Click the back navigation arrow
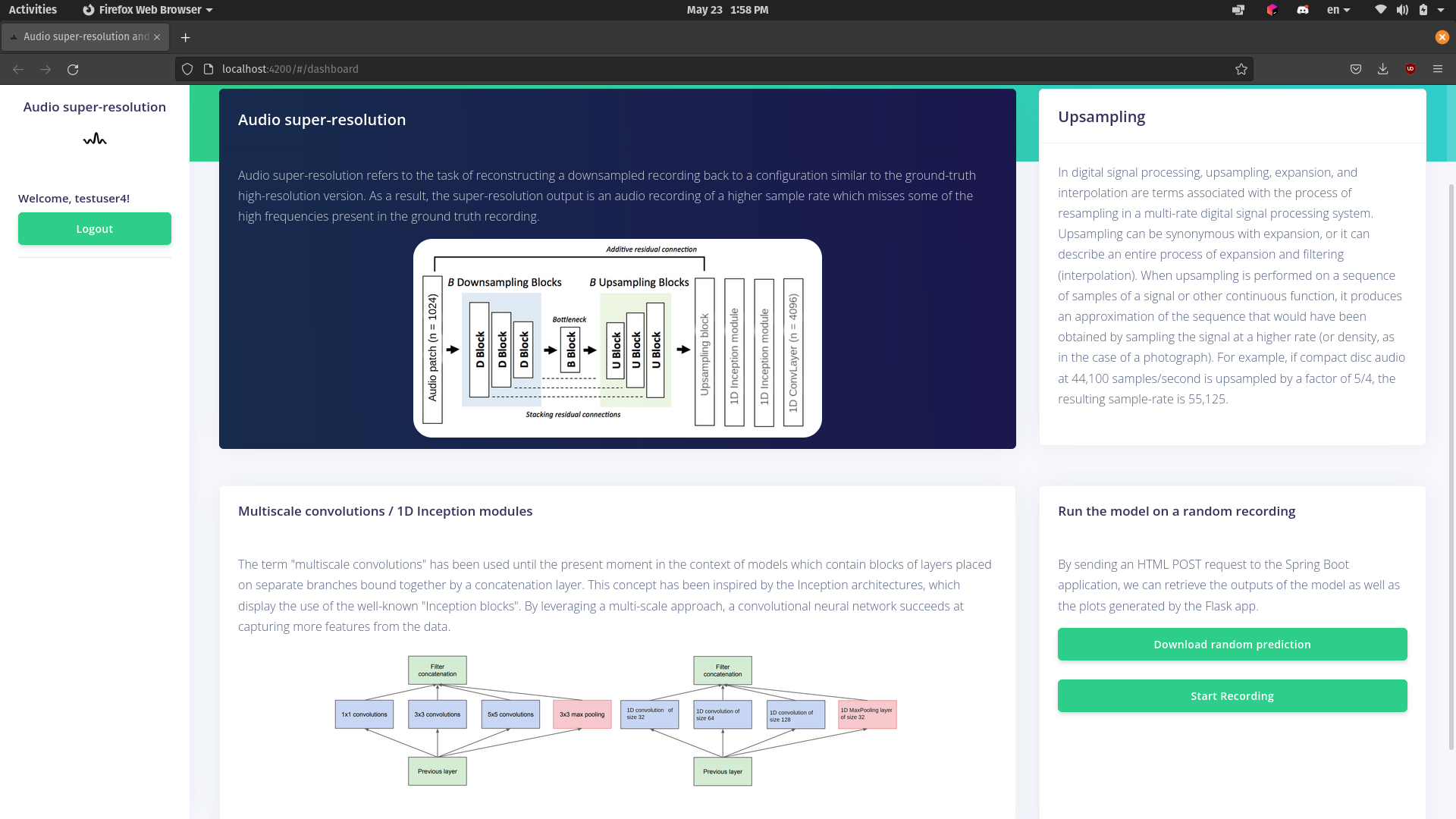 tap(18, 69)
